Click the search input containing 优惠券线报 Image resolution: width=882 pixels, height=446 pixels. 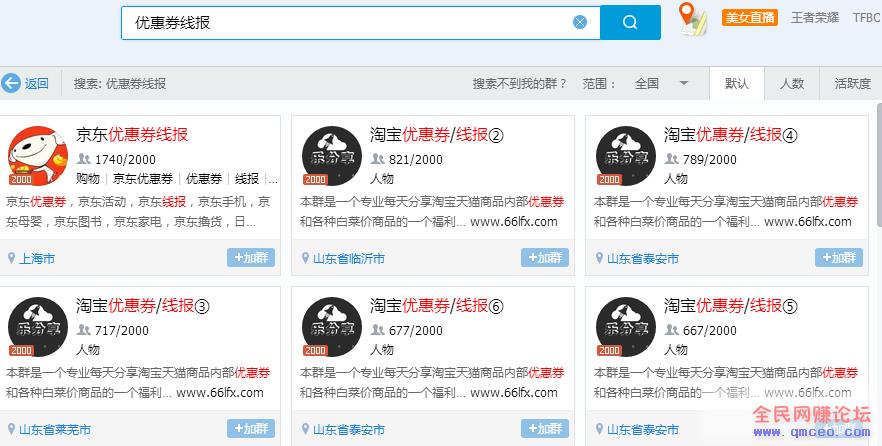point(361,22)
